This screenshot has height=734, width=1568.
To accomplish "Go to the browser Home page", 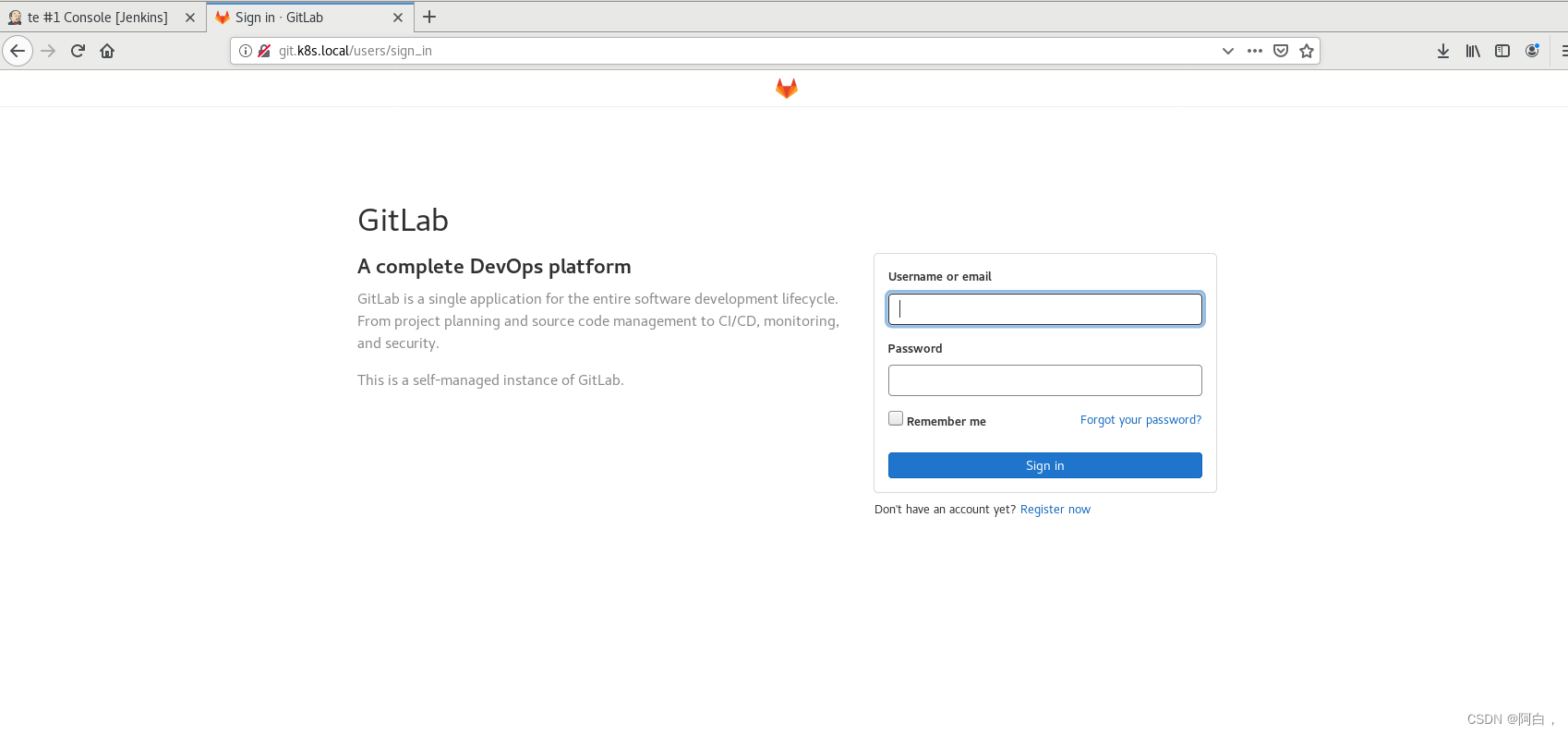I will [107, 51].
